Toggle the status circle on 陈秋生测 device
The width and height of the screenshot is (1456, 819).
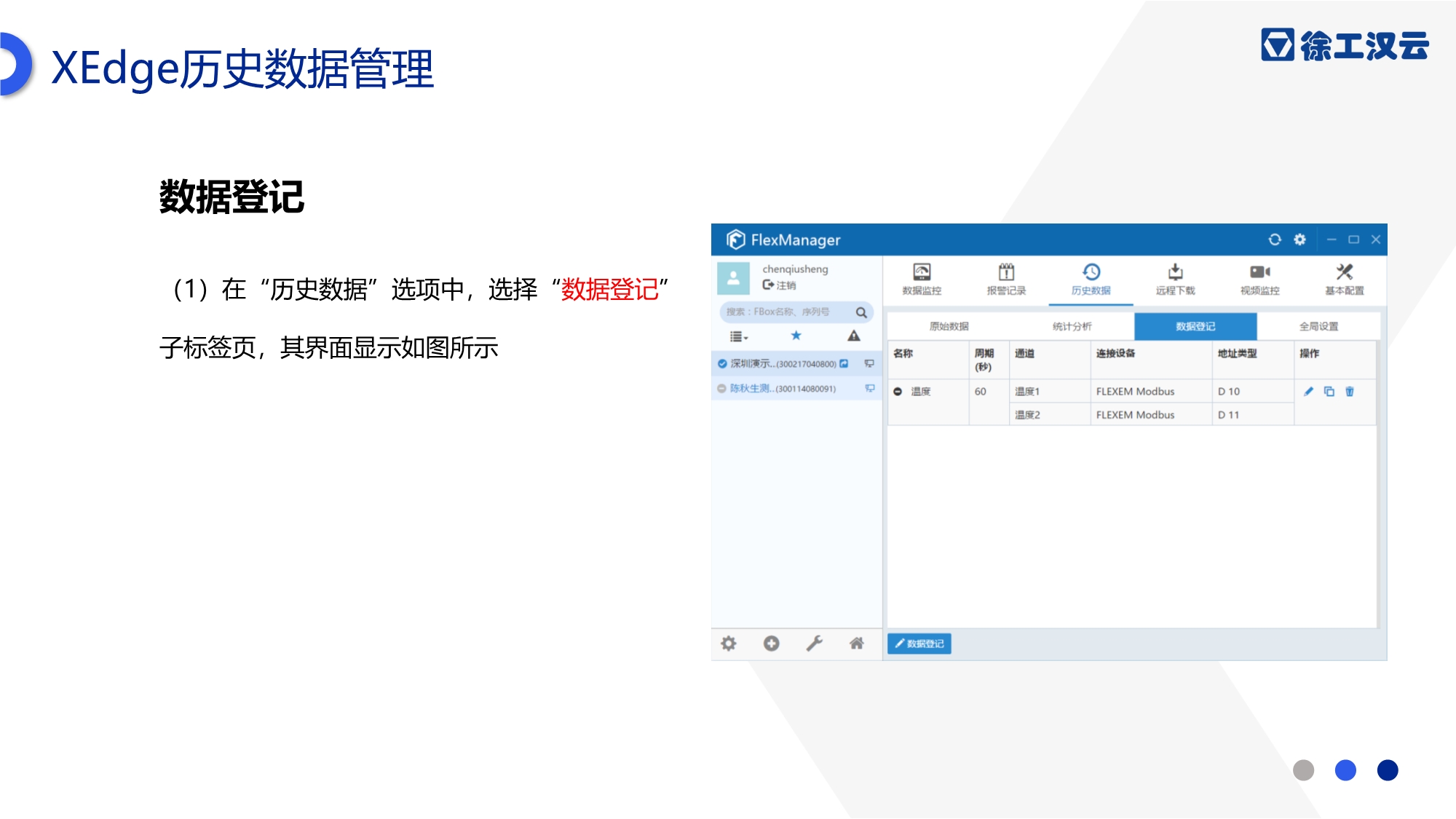coord(722,388)
